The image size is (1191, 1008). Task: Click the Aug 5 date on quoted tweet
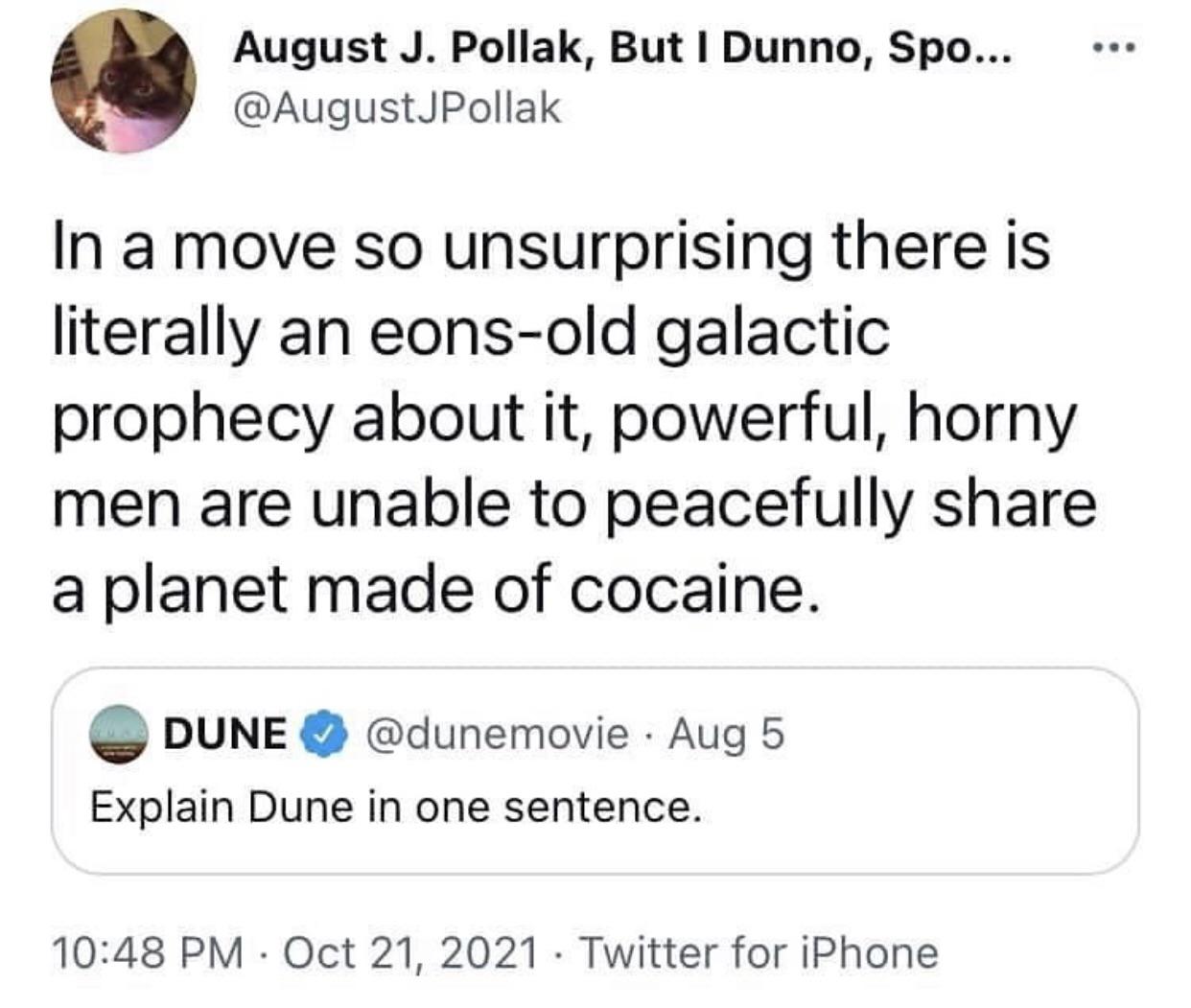pos(727,735)
